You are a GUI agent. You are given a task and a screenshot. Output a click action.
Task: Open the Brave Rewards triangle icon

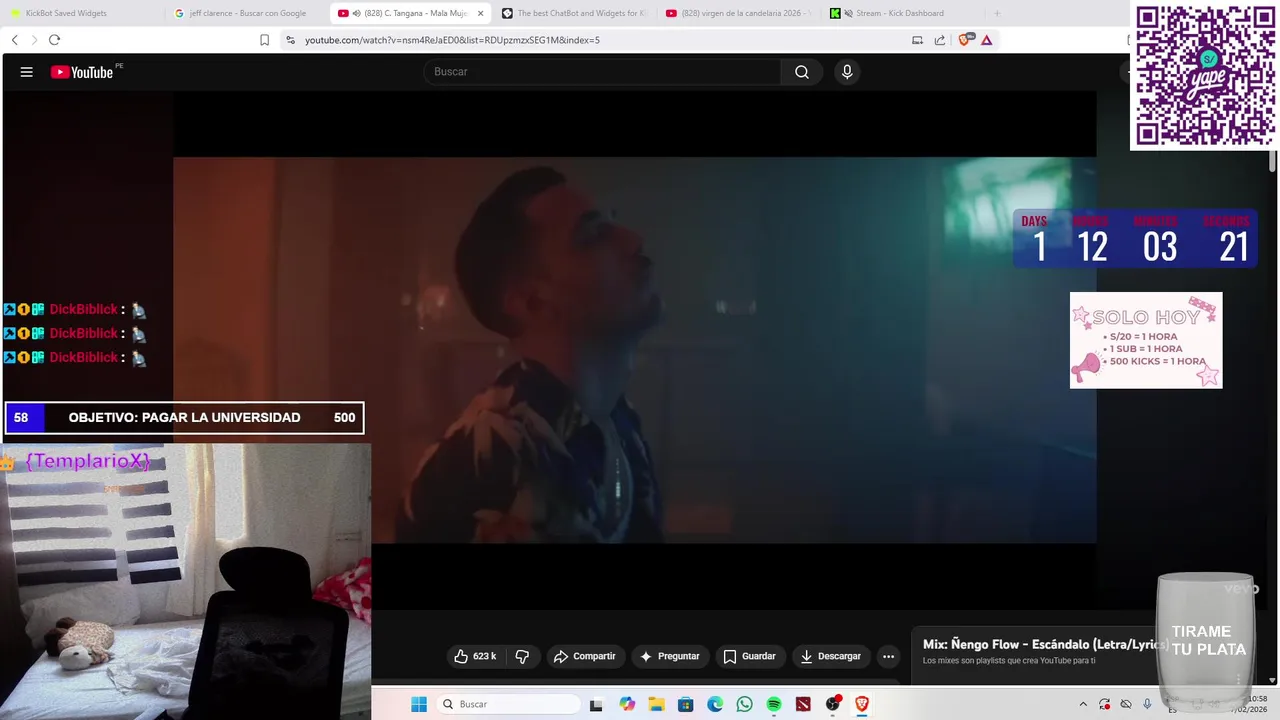[987, 40]
